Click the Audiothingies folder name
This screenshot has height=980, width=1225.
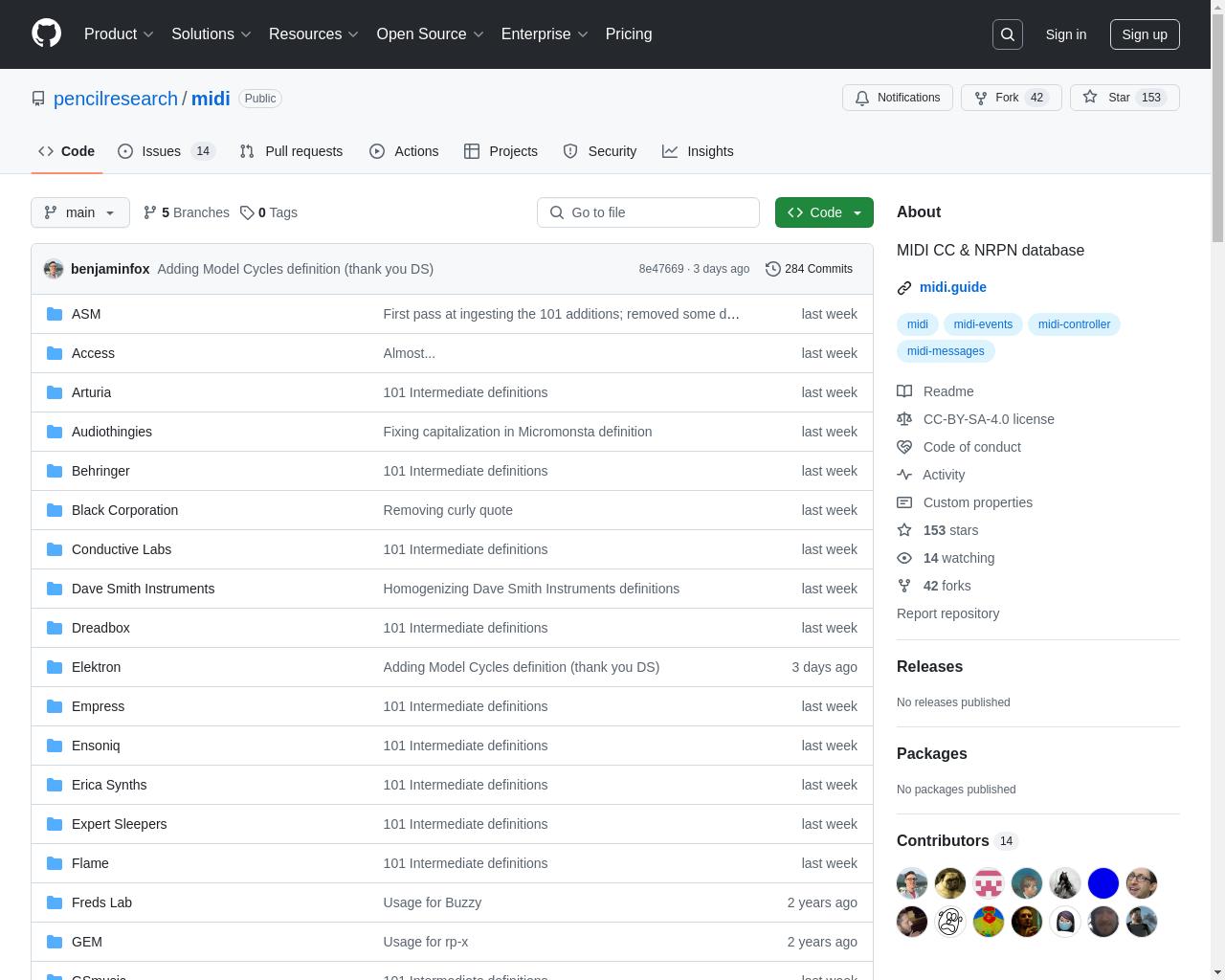click(x=112, y=432)
